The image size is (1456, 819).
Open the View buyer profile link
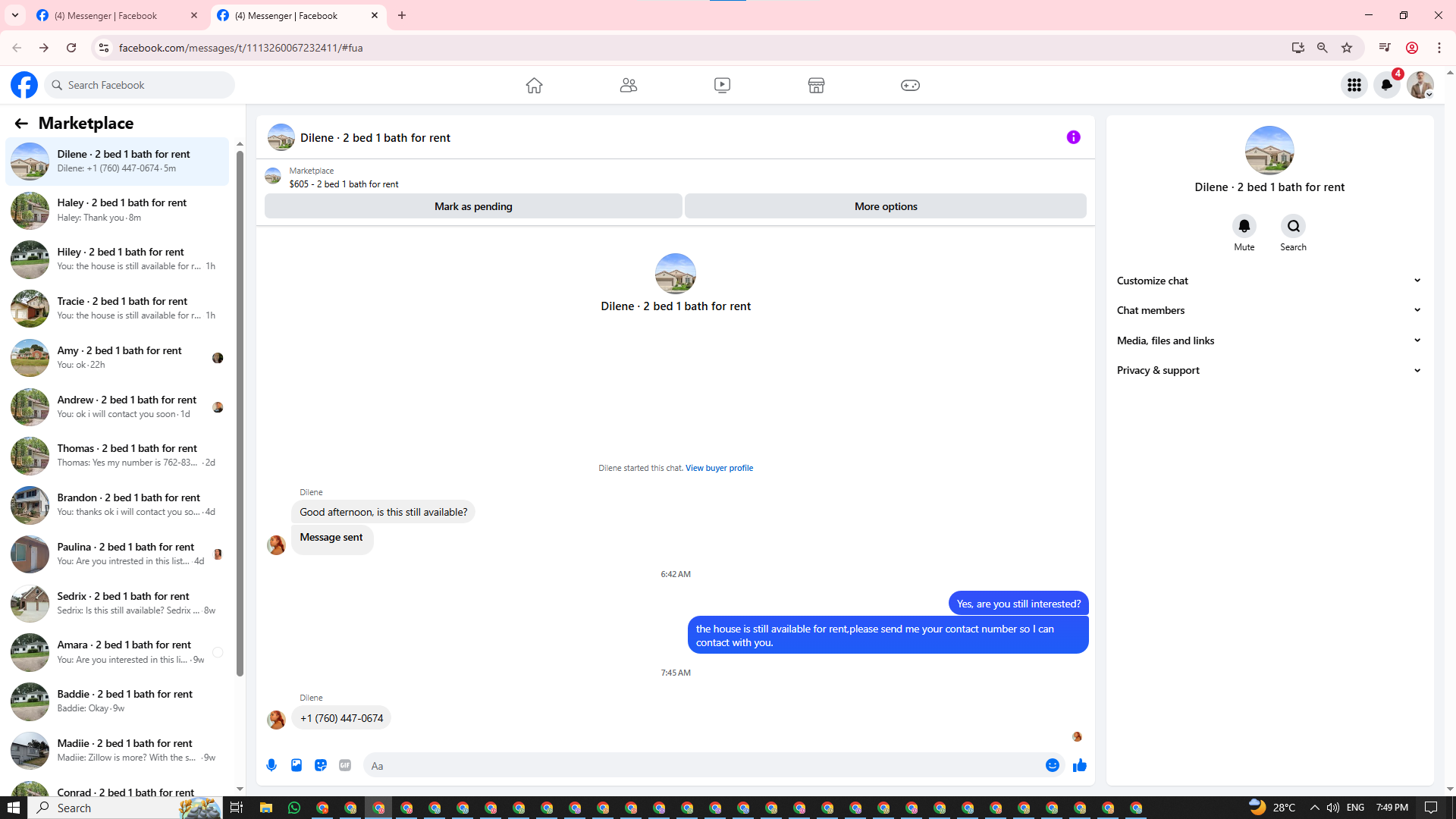719,468
